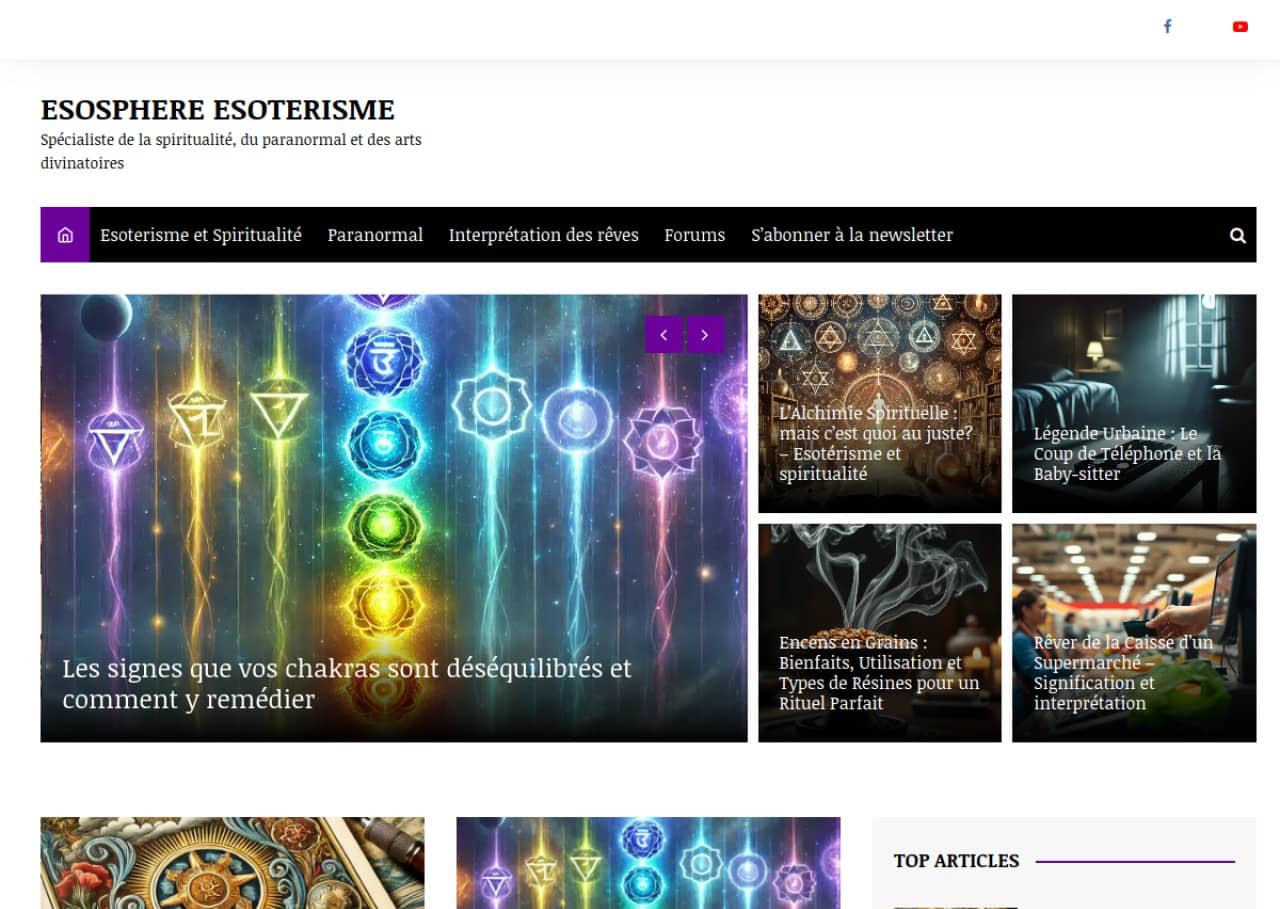This screenshot has width=1280, height=909.
Task: Click the TOP ARTICLES section heading
Action: coord(957,861)
